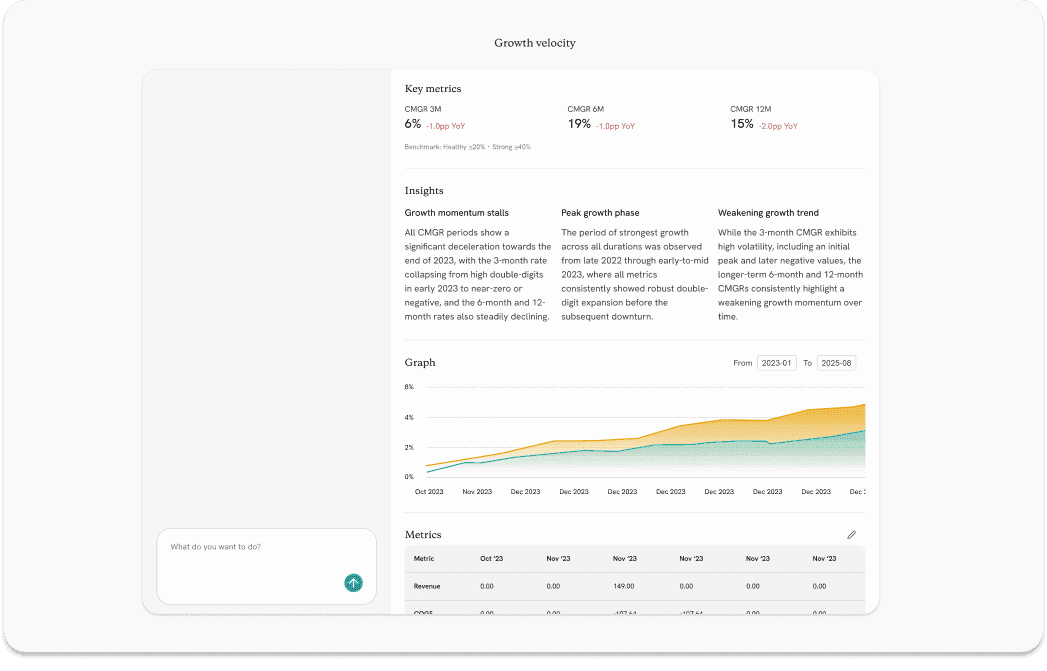Open the From date picker showing 2023-01
Image resolution: width=1047 pixels, height=671 pixels.
776,362
